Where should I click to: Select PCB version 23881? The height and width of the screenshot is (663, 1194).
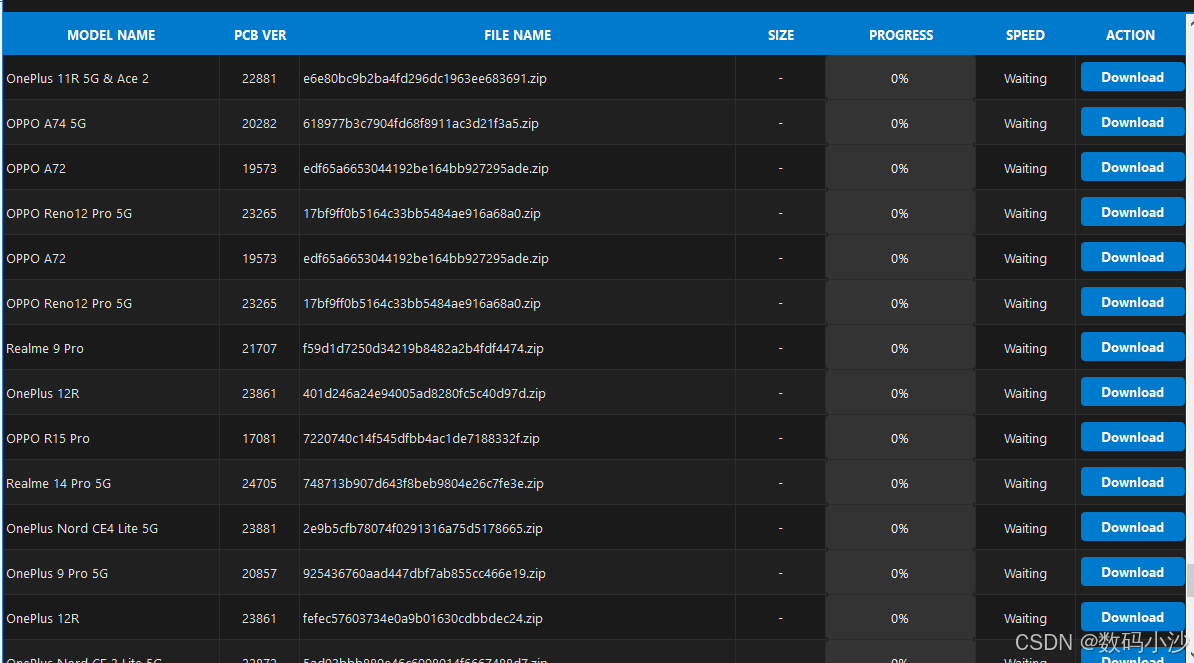[259, 528]
